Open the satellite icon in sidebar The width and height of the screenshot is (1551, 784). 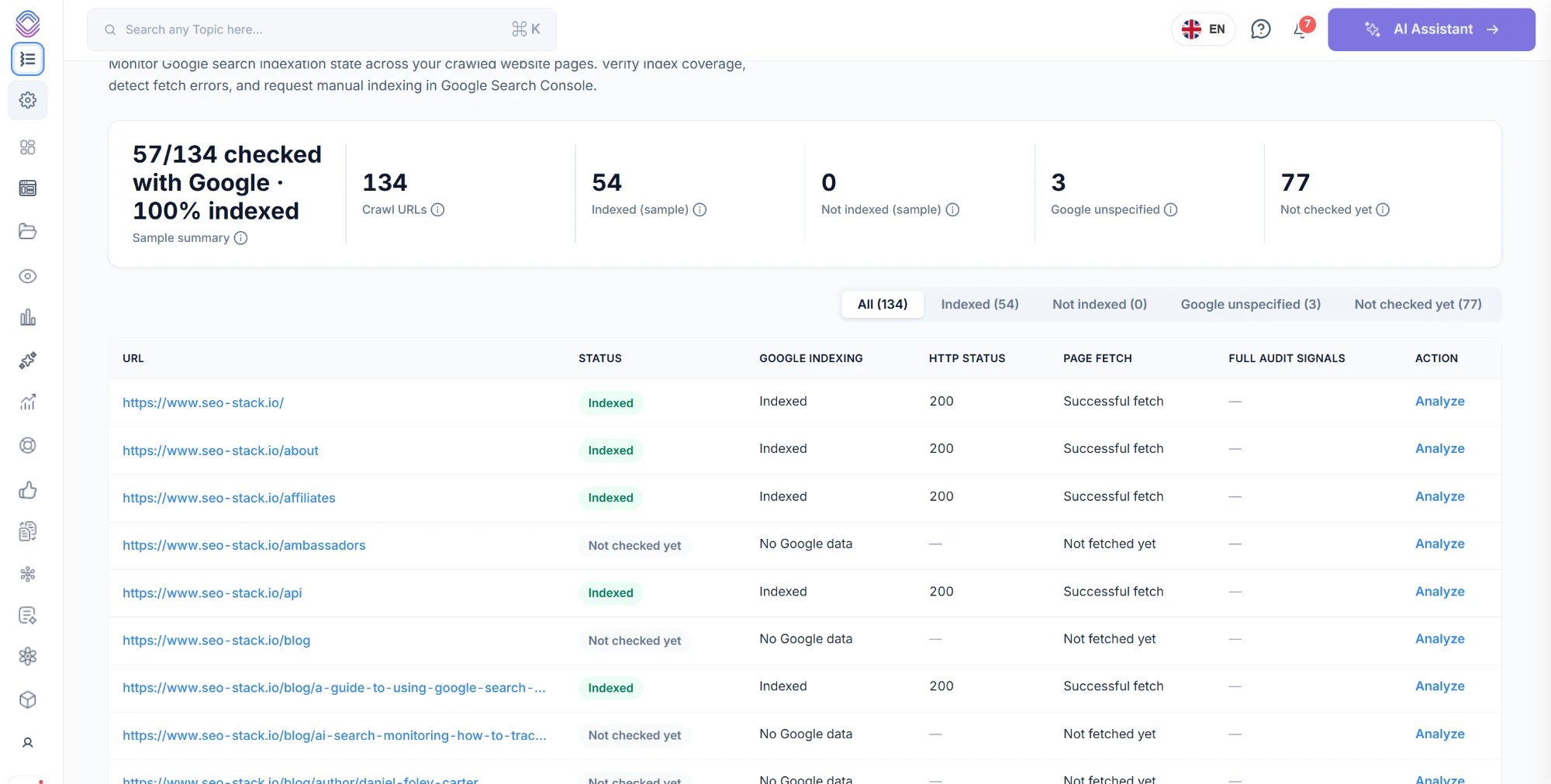[x=28, y=360]
